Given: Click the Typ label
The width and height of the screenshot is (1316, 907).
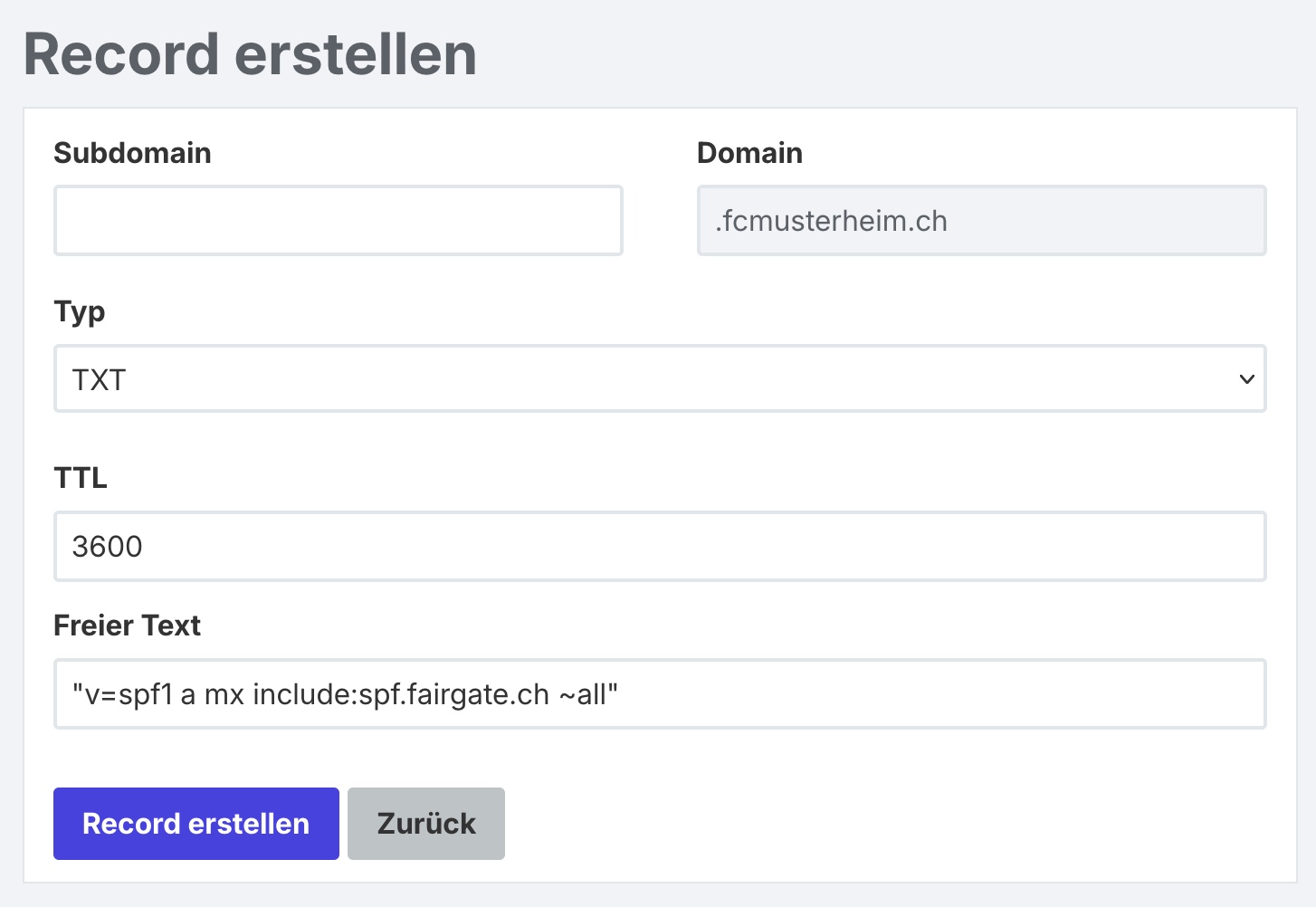Looking at the screenshot, I should (80, 311).
